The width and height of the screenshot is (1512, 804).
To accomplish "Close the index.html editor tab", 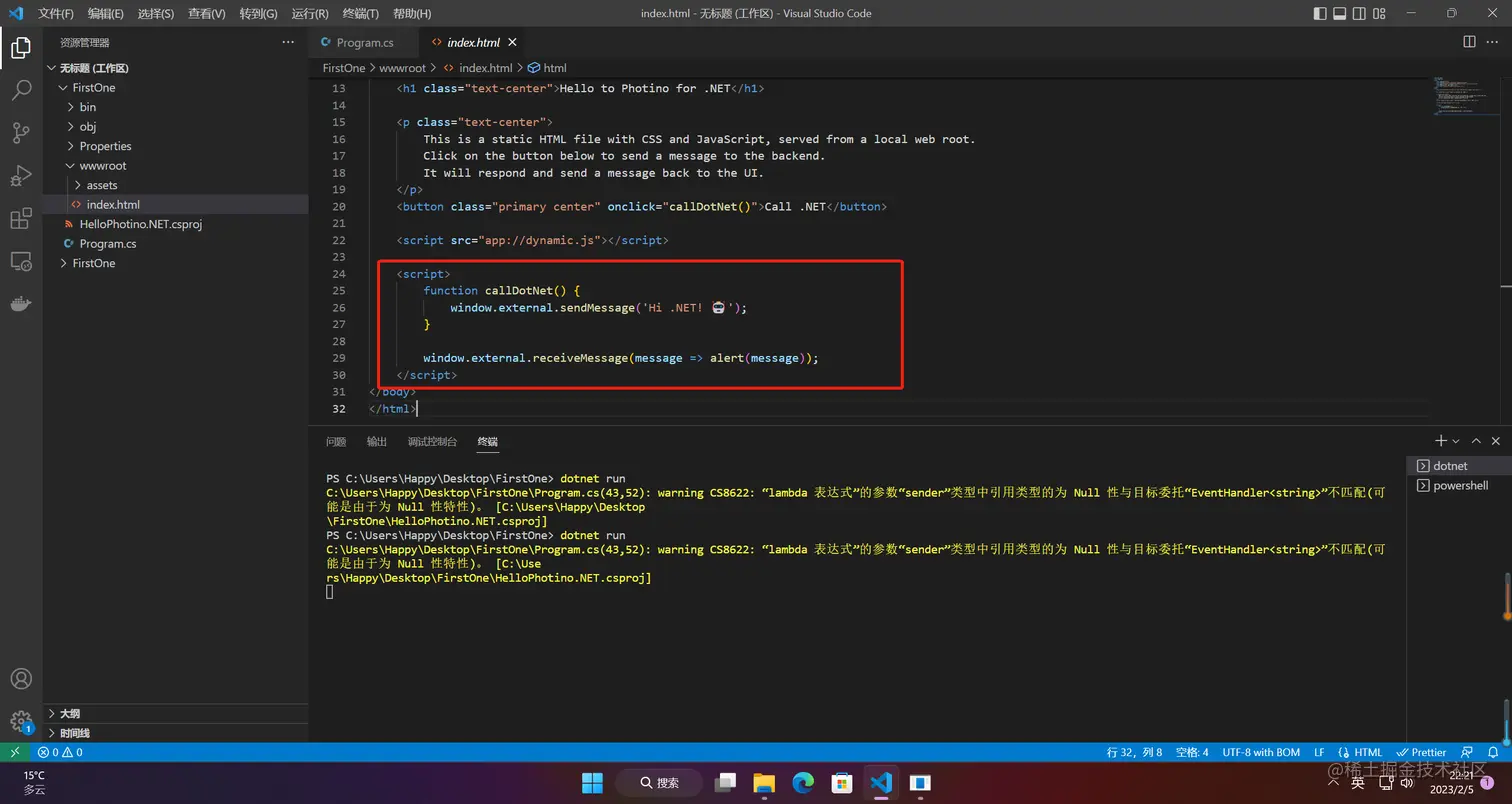I will 513,42.
